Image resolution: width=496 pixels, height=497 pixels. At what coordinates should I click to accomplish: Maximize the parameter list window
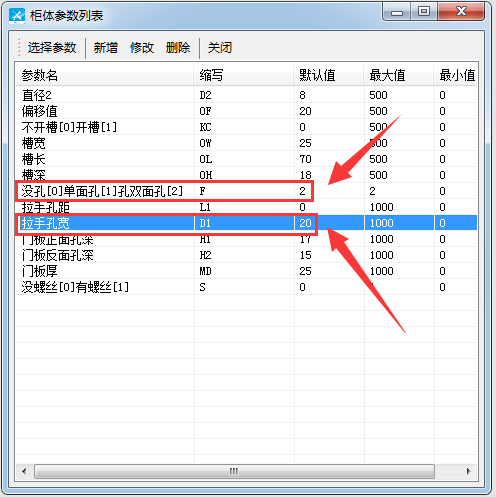424,13
